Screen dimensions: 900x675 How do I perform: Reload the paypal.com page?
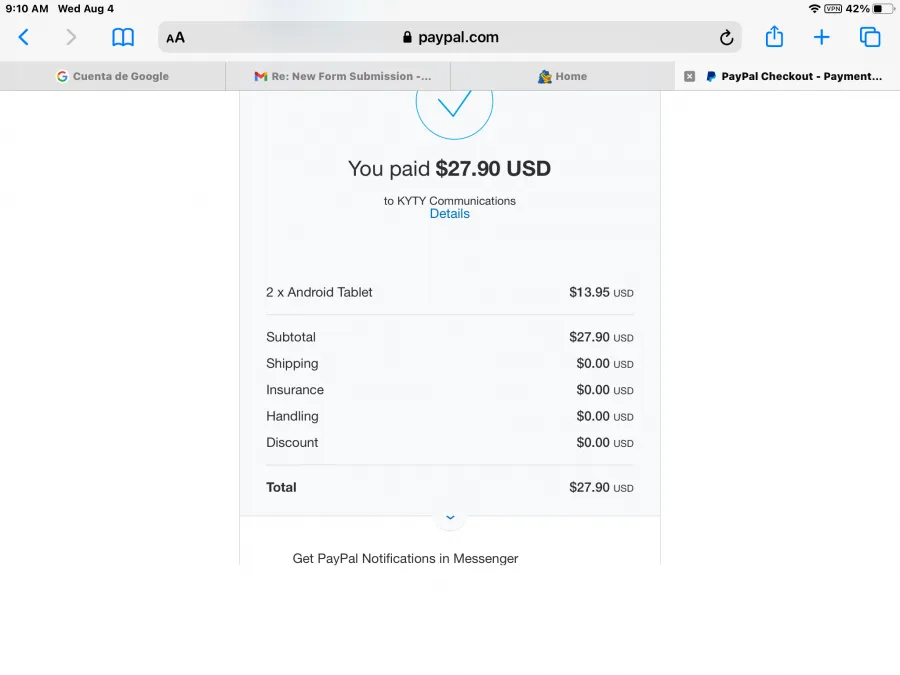click(726, 38)
